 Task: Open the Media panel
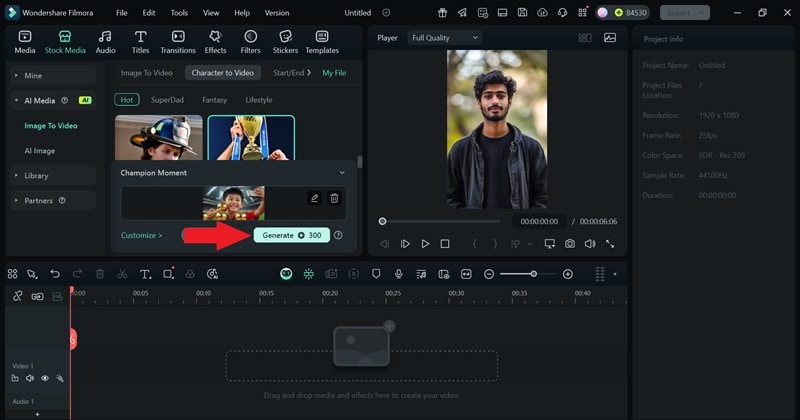tap(24, 42)
